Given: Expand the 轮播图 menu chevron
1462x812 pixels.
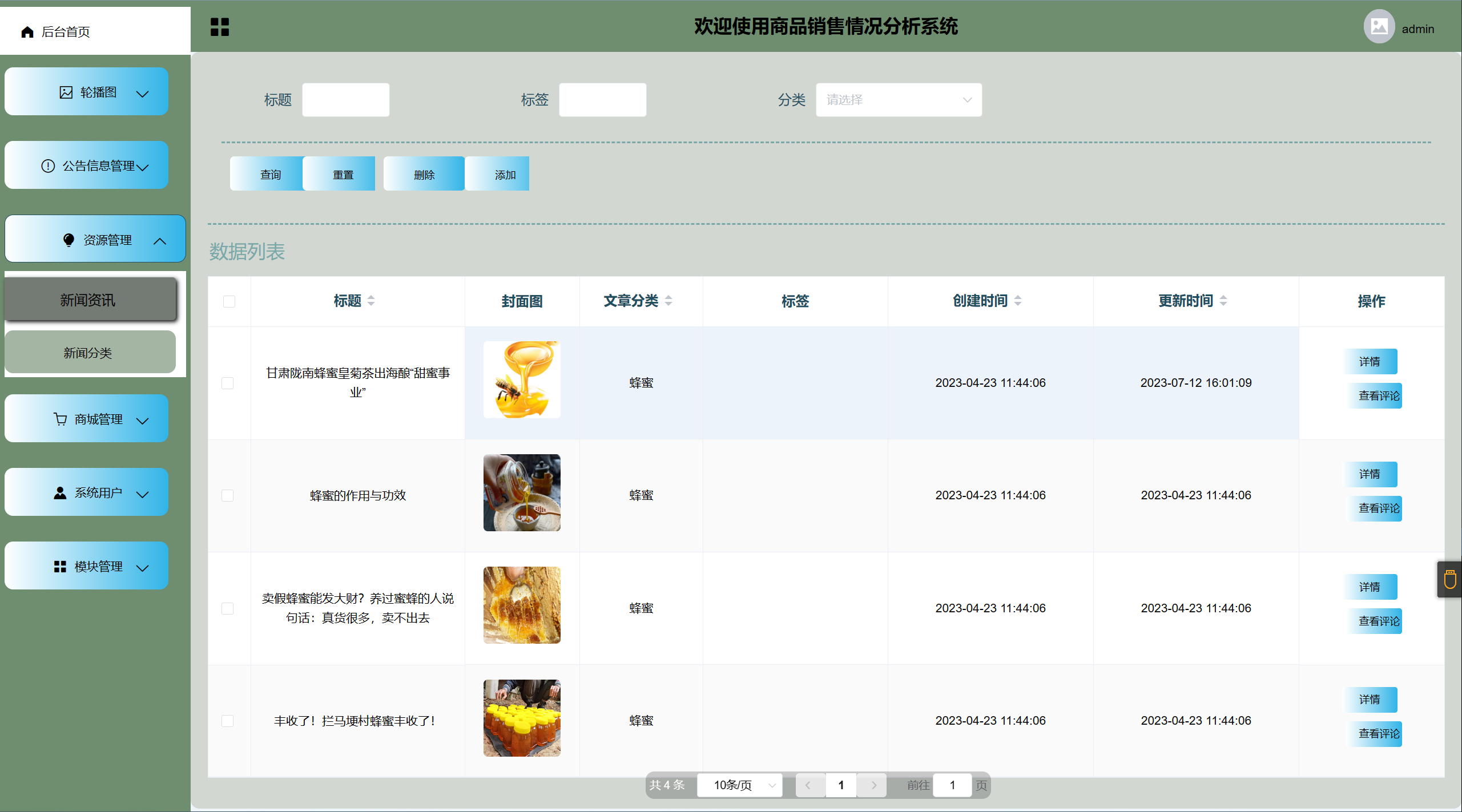Looking at the screenshot, I should click(x=143, y=94).
